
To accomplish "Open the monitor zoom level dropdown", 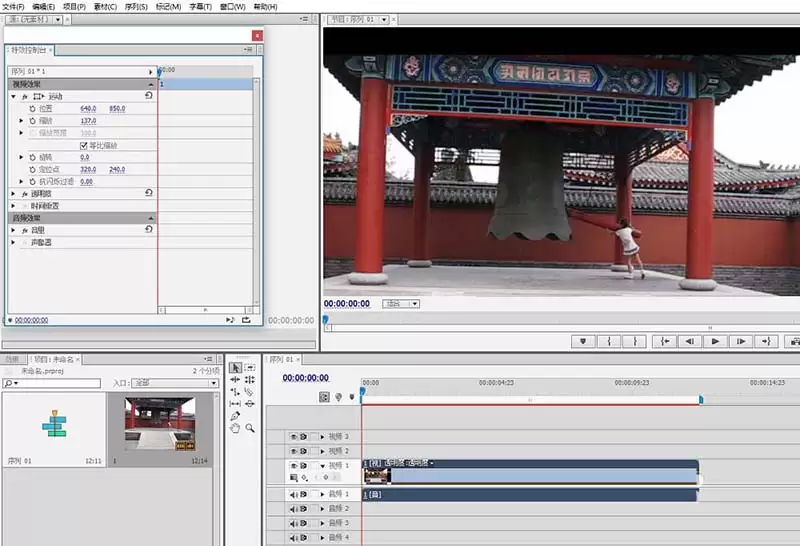I will pos(401,304).
